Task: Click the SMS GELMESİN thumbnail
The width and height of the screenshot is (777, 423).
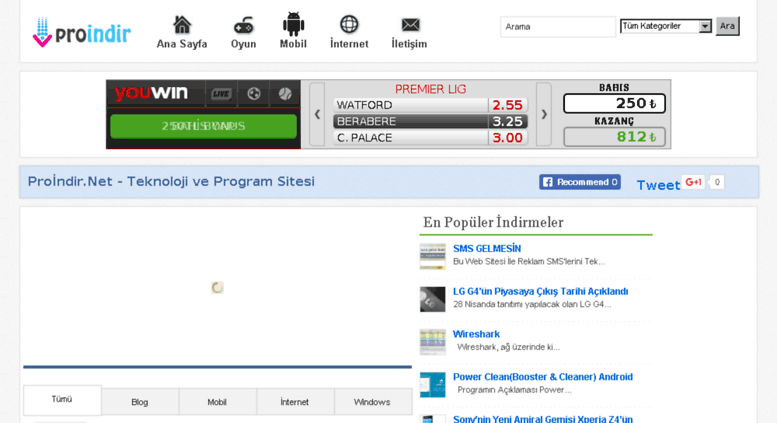Action: pyautogui.click(x=433, y=257)
